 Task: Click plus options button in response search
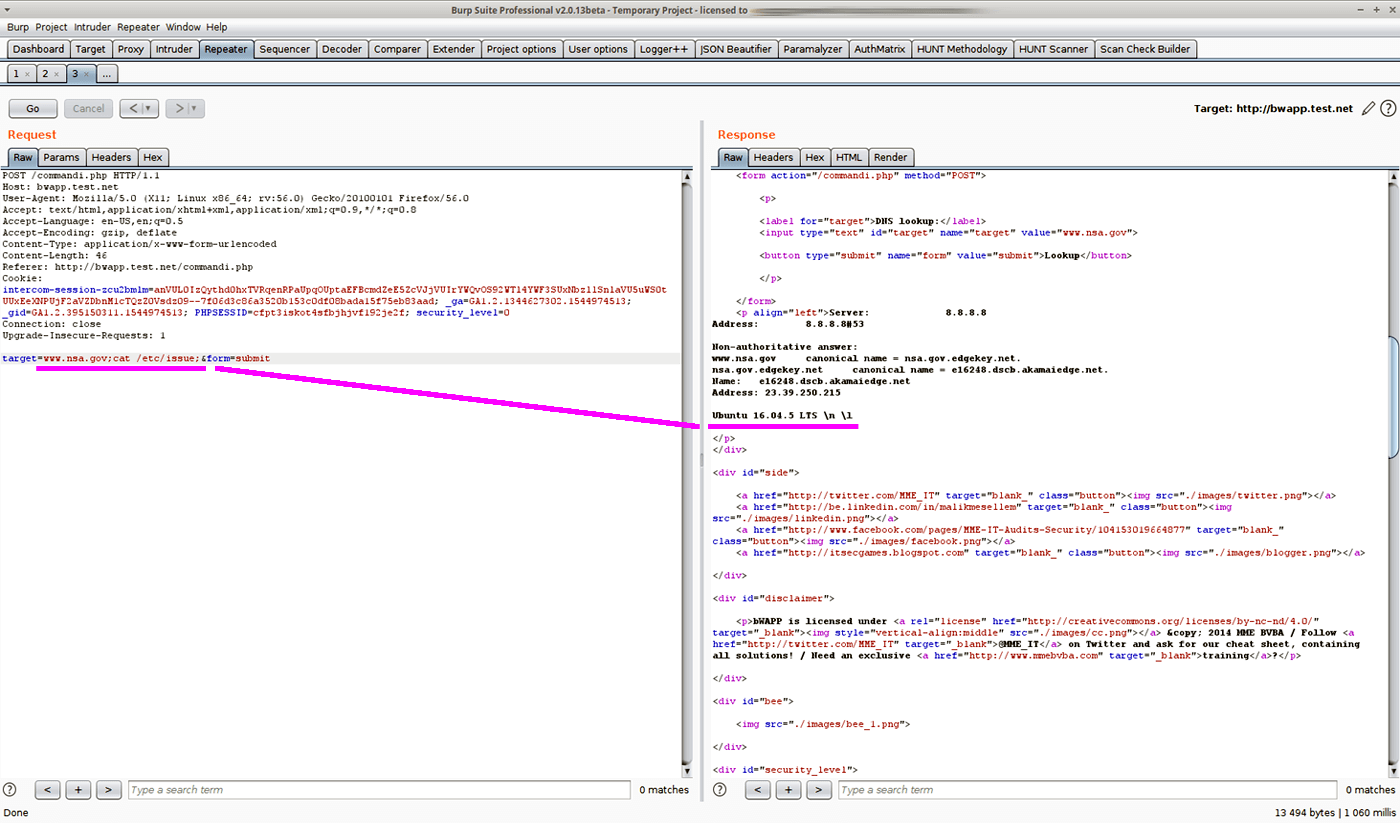pyautogui.click(x=788, y=790)
